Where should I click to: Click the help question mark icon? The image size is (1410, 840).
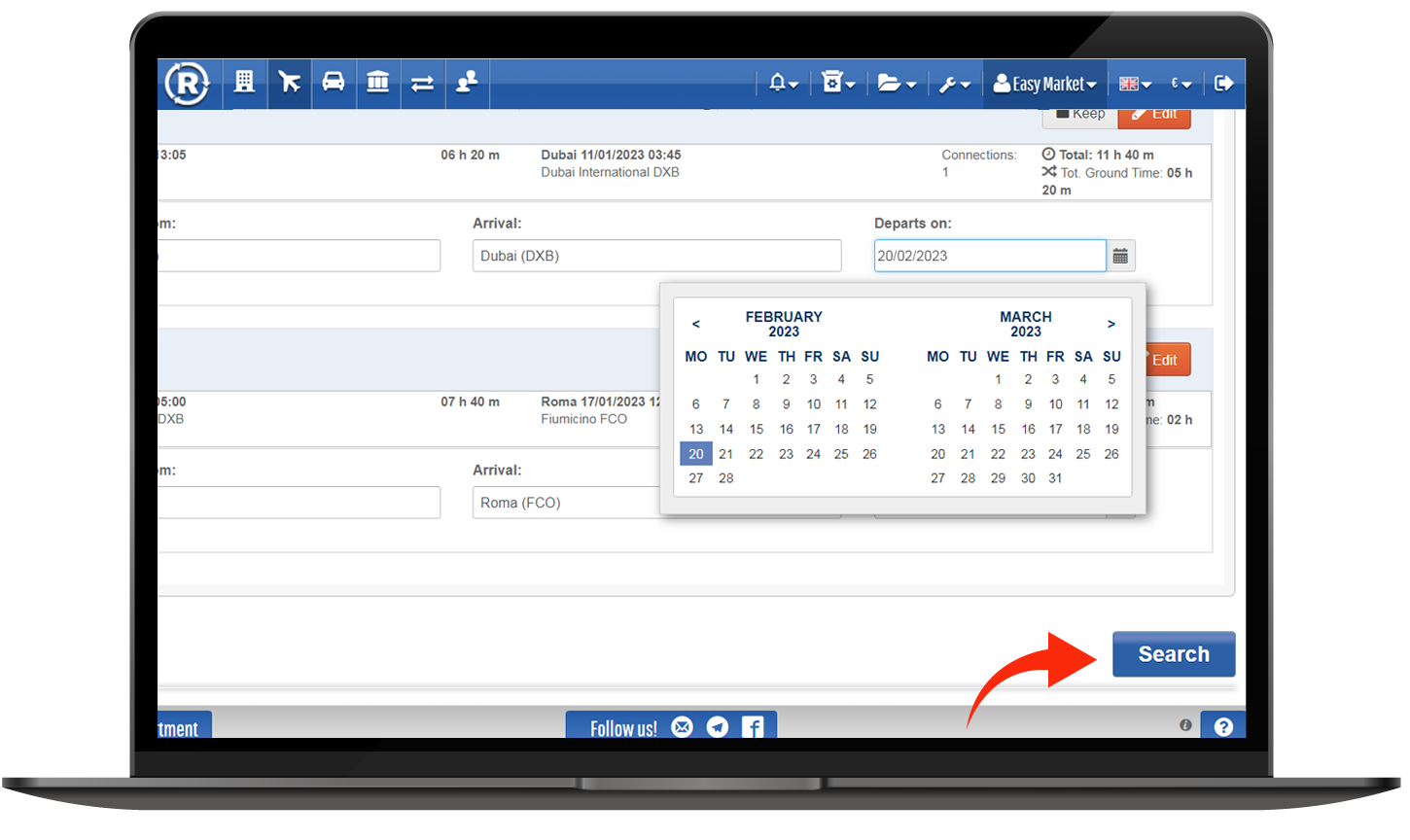[1223, 726]
